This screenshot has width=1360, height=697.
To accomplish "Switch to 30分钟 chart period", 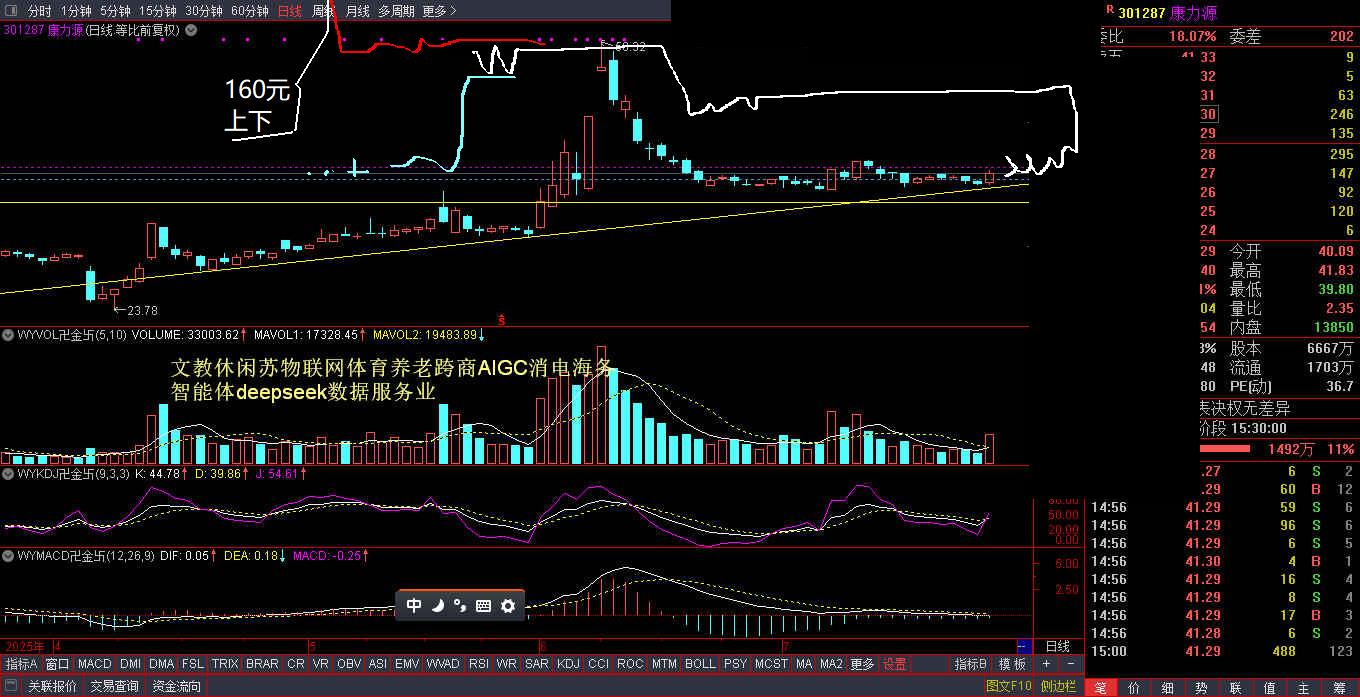I will [204, 11].
